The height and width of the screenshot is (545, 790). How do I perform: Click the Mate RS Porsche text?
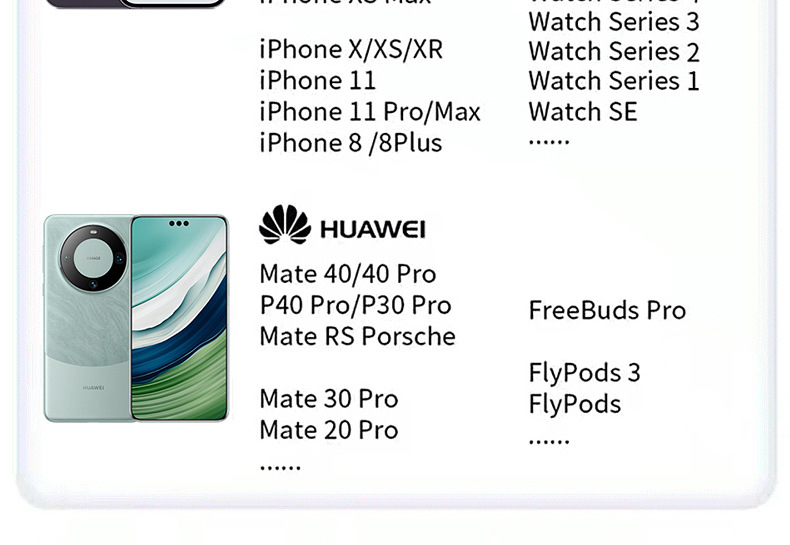357,336
